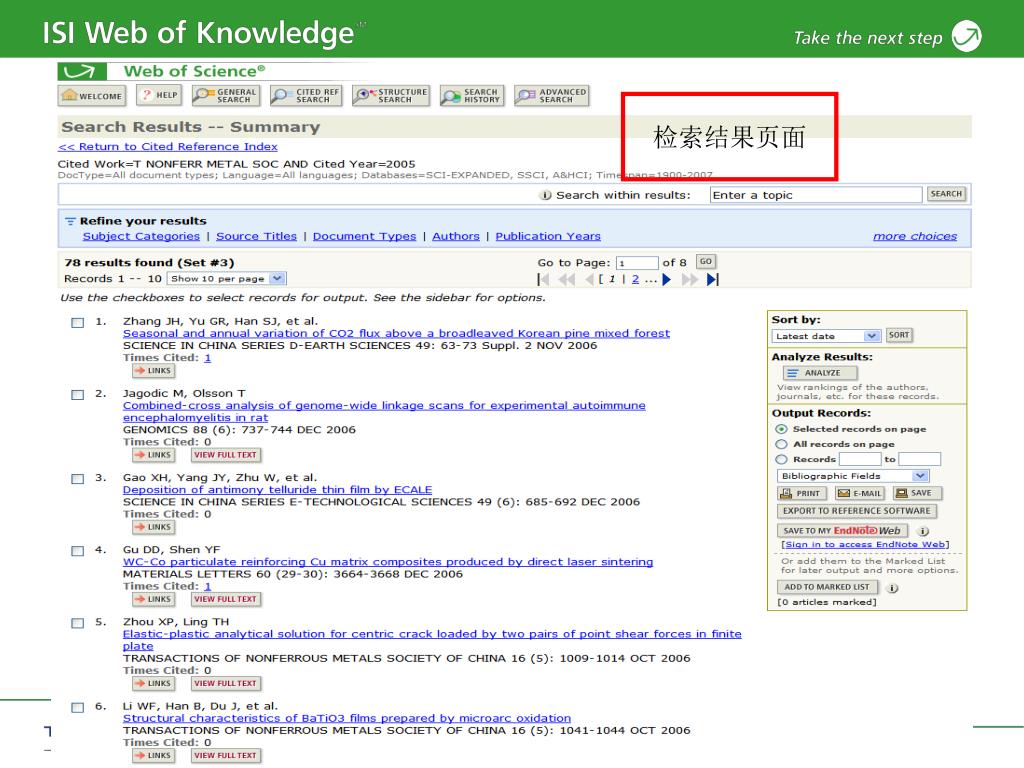Viewport: 1024px width, 768px height.
Task: Check record 4 Gu DD checkbox
Action: coord(78,551)
